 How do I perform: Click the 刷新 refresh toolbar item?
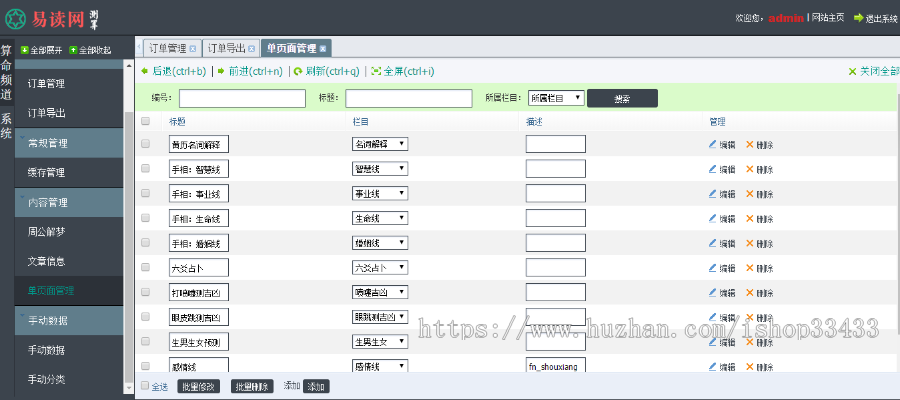click(327, 71)
